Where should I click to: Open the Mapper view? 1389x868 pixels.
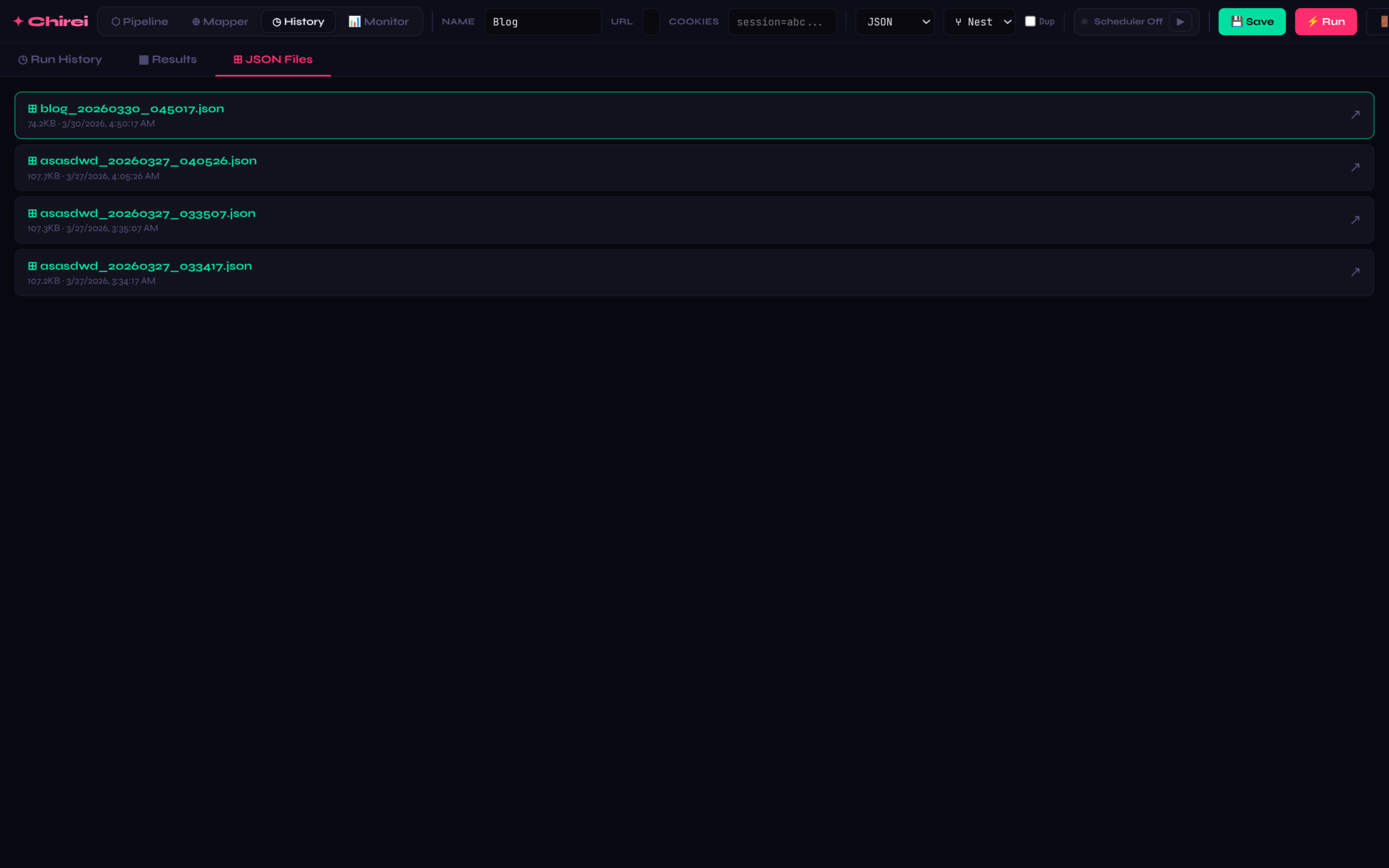(x=220, y=22)
